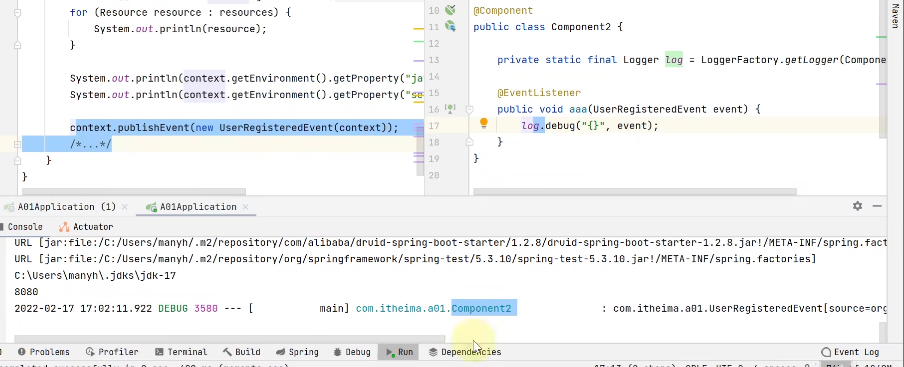Click the console vertical scrollbar

coord(883,332)
